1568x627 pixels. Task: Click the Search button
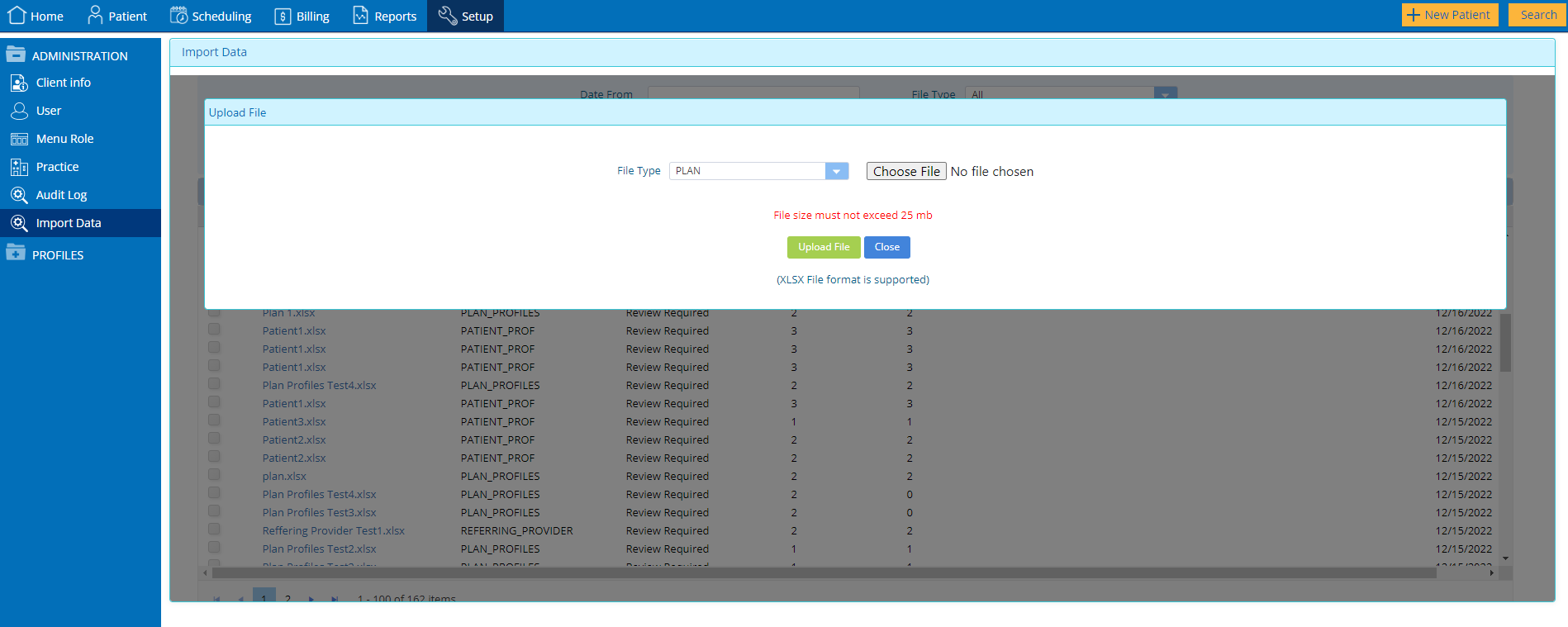1537,15
